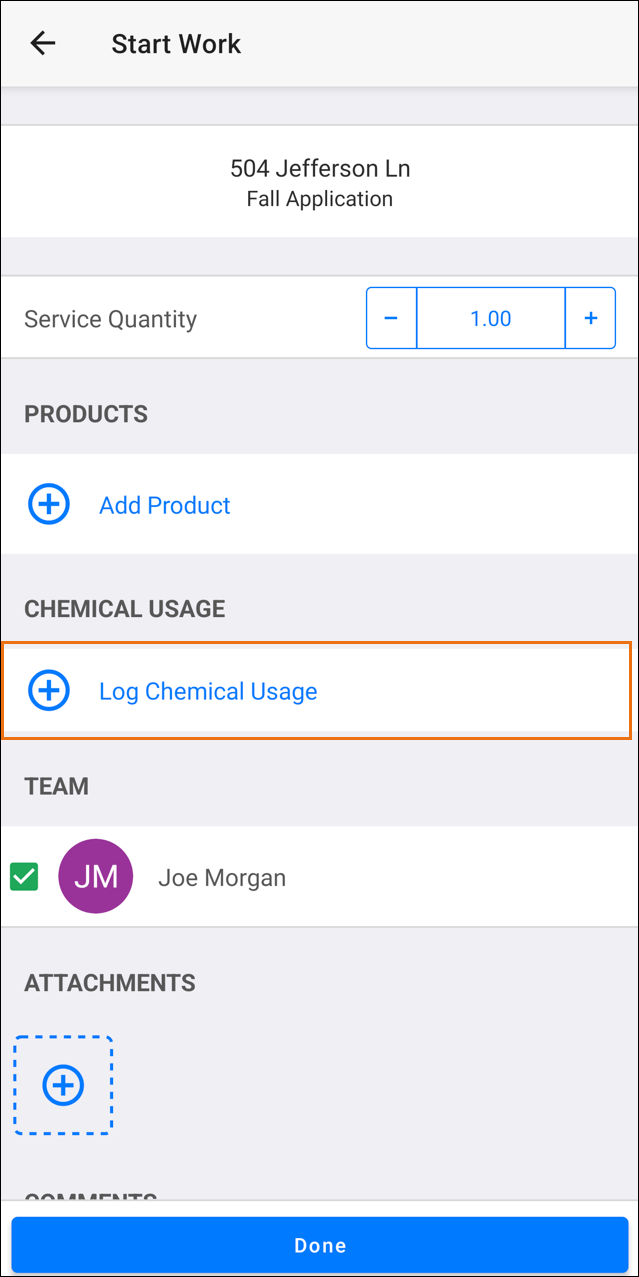Tap the Done button
Viewport: 639px width, 1277px height.
click(319, 1244)
